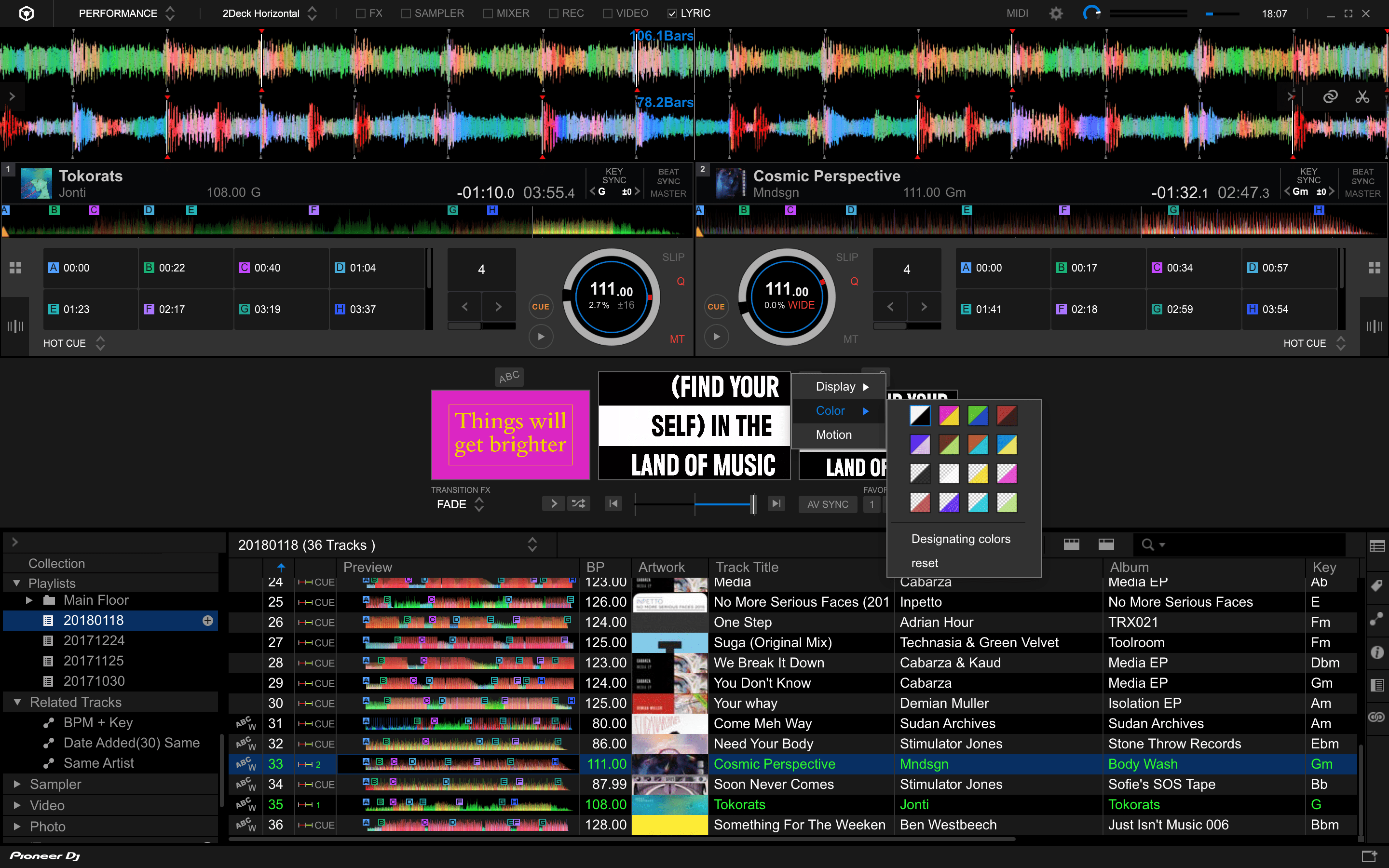This screenshot has width=1389, height=868.
Task: Select the Color menu entry
Action: [x=840, y=411]
